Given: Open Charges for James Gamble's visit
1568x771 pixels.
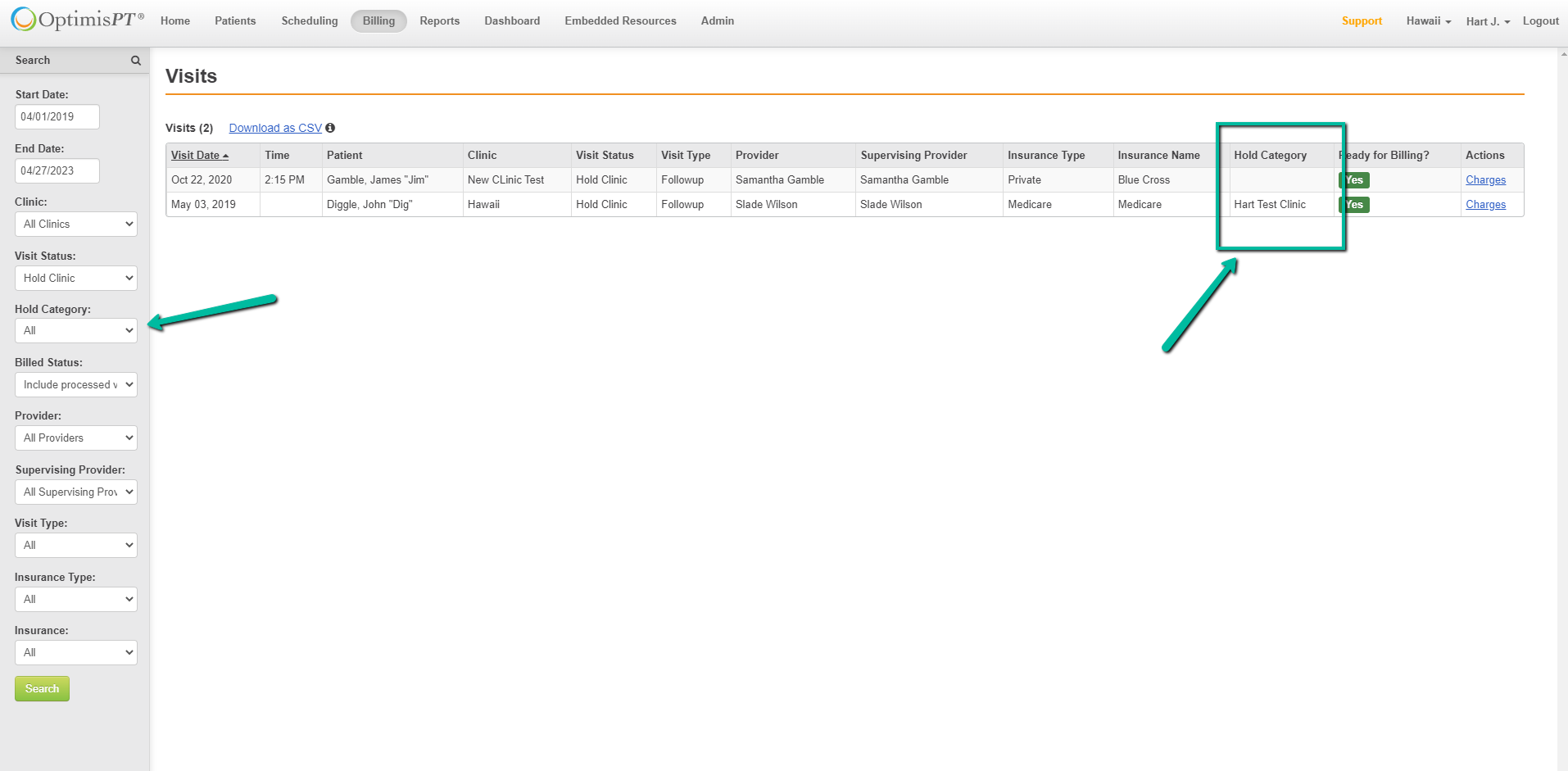Looking at the screenshot, I should pyautogui.click(x=1485, y=179).
